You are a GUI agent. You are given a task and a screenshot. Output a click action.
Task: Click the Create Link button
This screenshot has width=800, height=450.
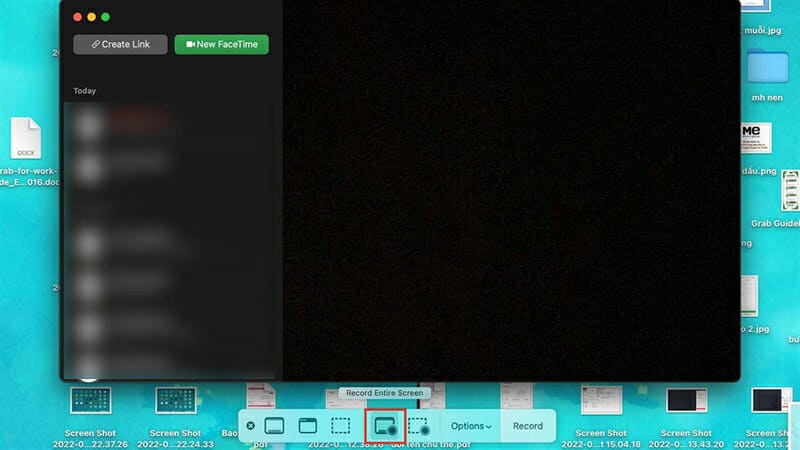click(120, 44)
